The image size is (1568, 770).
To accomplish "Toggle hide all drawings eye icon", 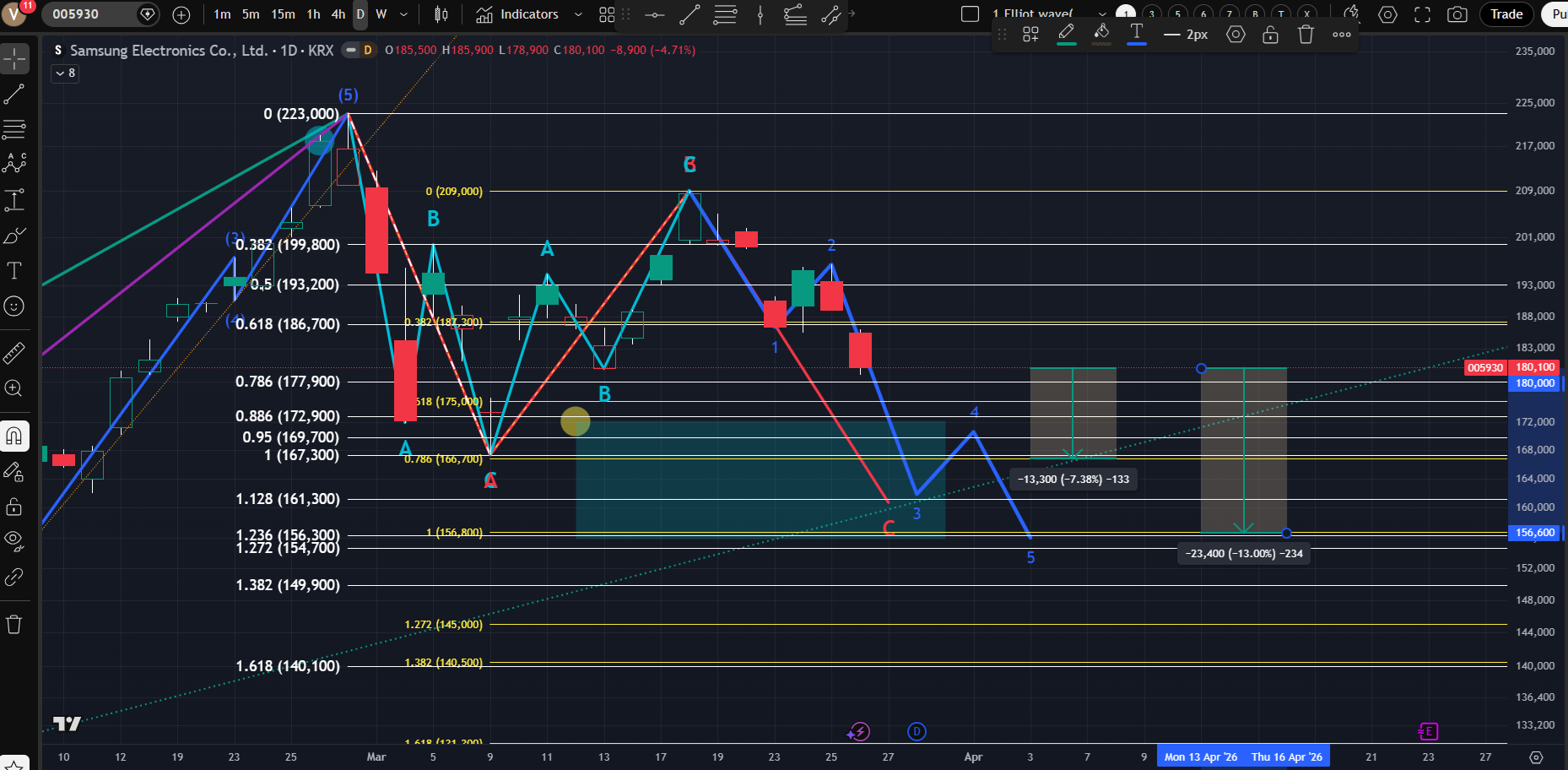I will (14, 540).
